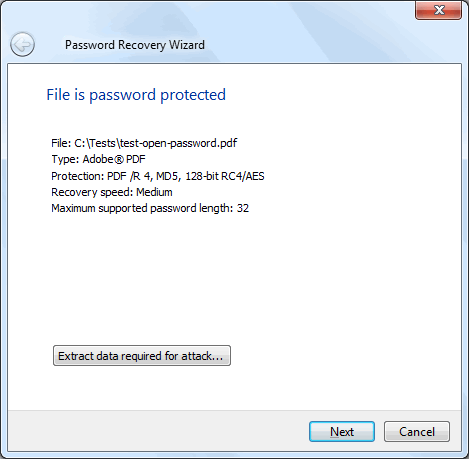Click the 128-bit RC4/AES encryption text

tap(225, 176)
